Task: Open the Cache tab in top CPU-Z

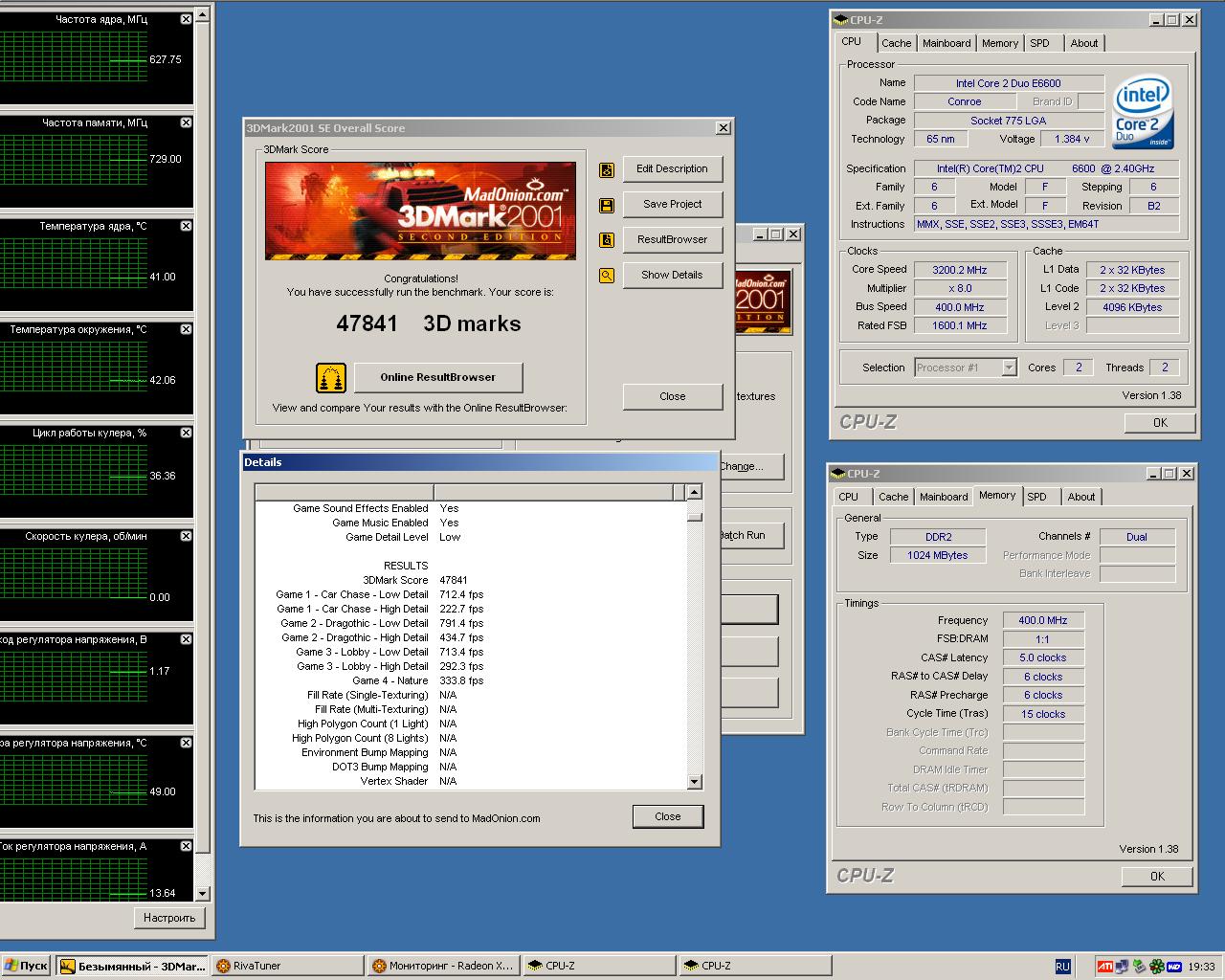Action: [x=897, y=43]
